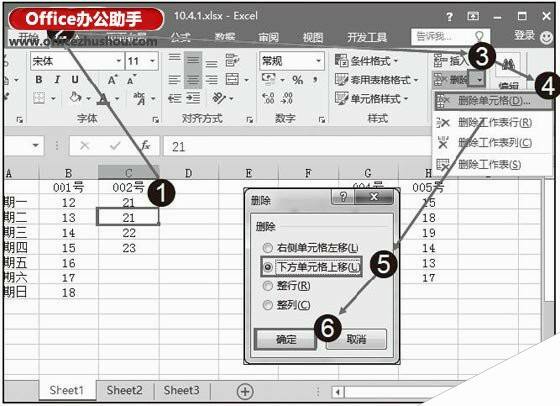This screenshot has width=560, height=406.
Task: Click the decrease decimal icon
Action: (287, 98)
